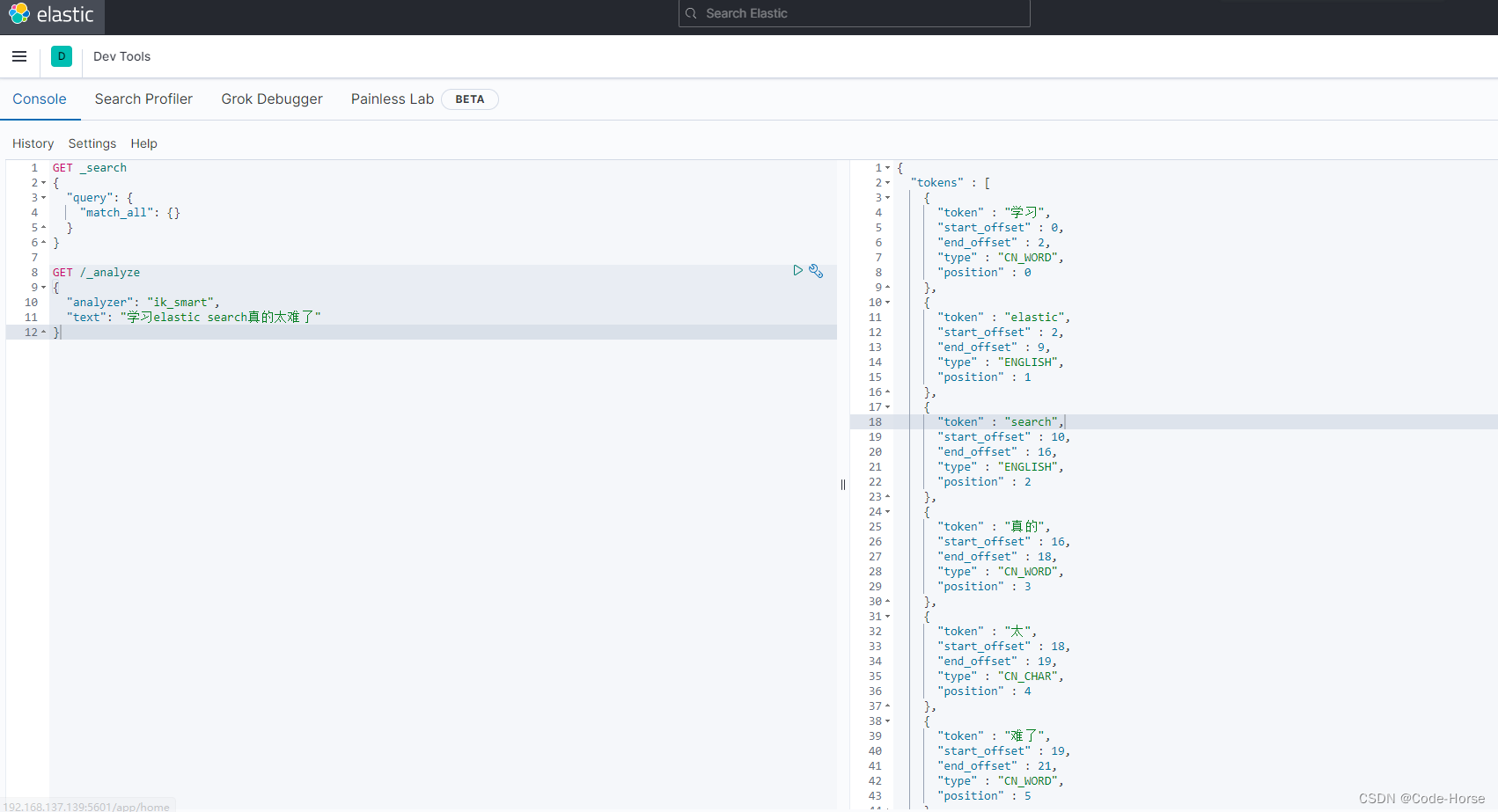Click the pane resize divider handle
The image size is (1498, 812).
click(x=843, y=485)
